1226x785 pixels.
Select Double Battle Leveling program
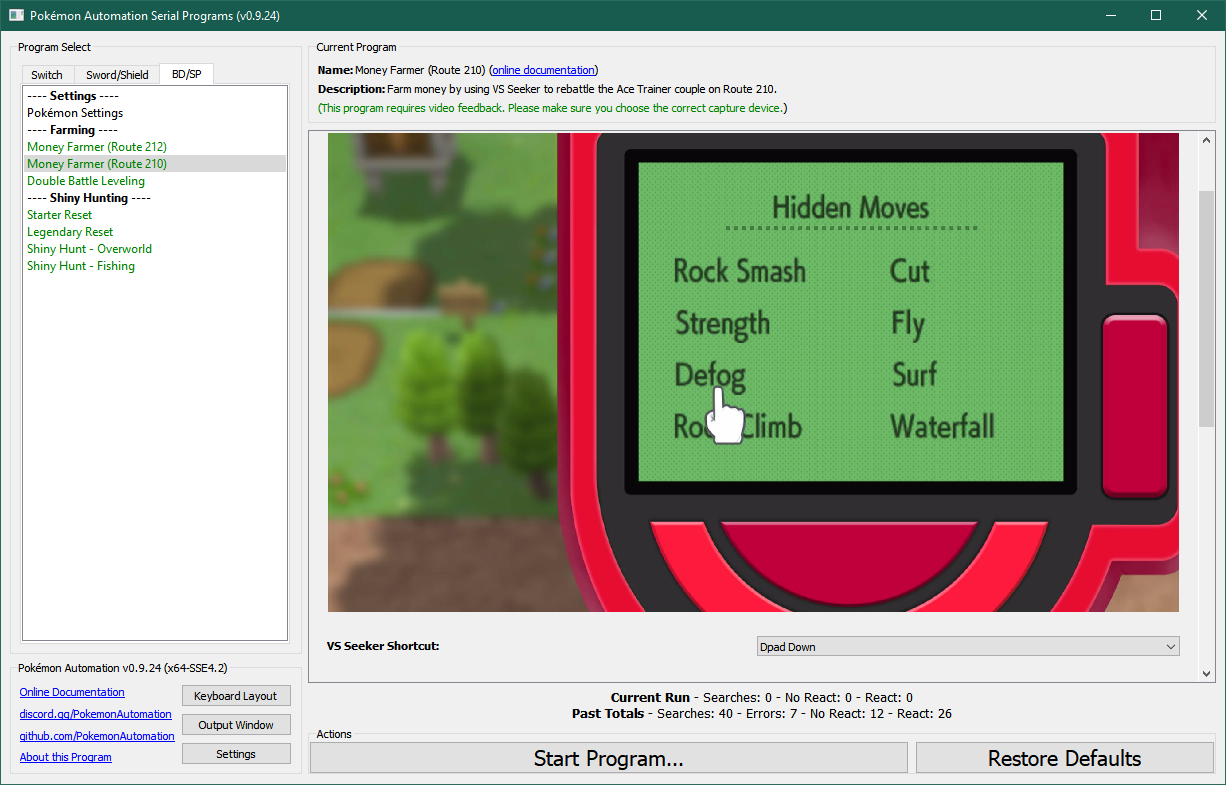[x=86, y=181]
